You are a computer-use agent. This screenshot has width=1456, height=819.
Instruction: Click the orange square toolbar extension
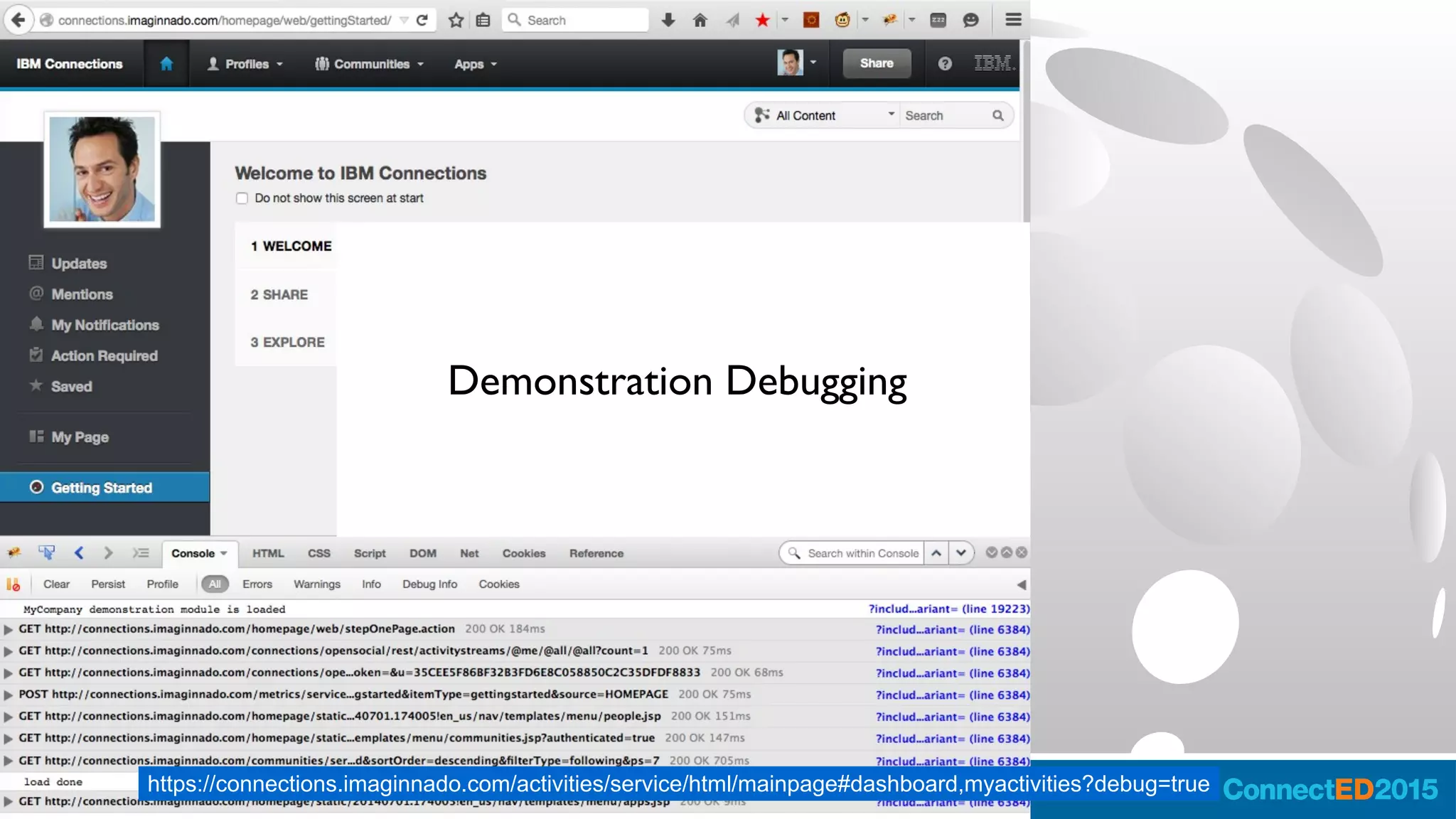tap(811, 20)
